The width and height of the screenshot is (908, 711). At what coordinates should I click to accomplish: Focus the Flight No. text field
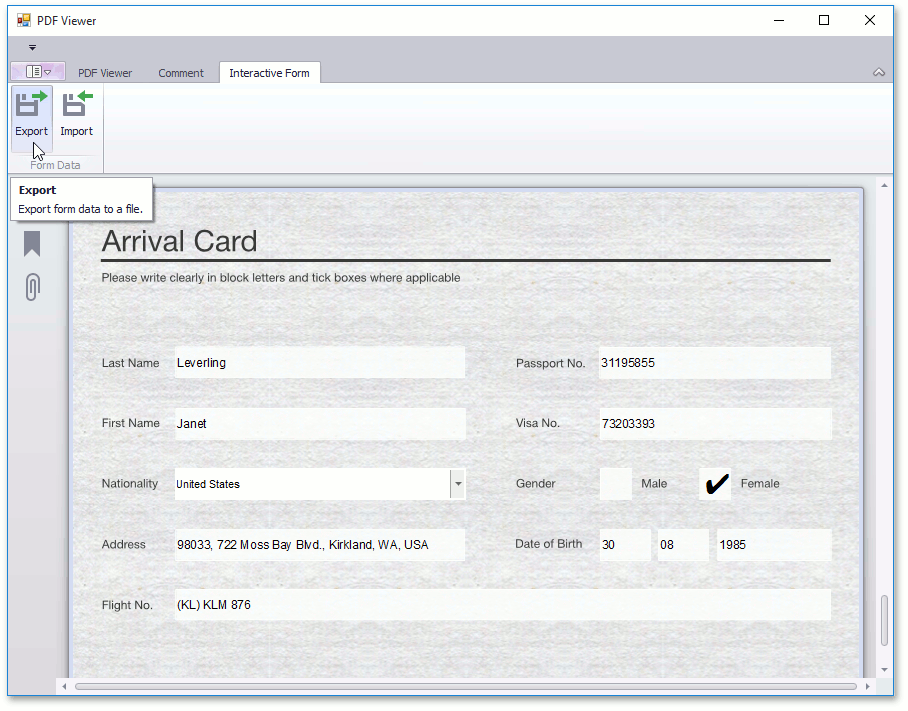click(502, 605)
